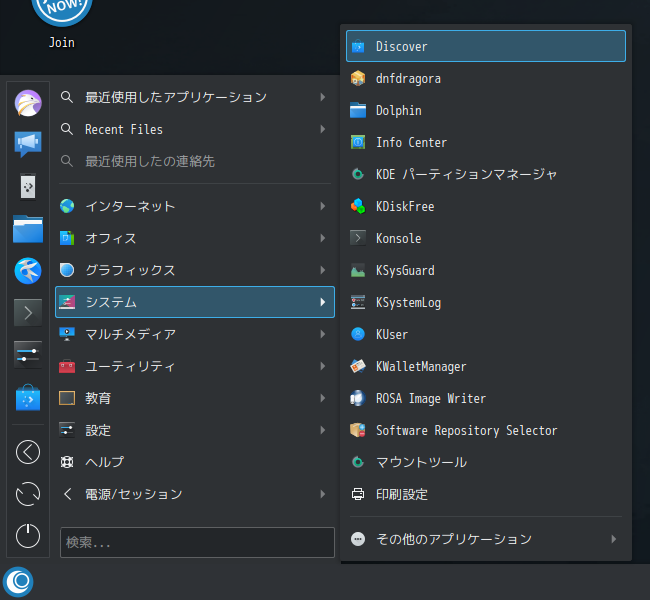Open KWalletManager entry
This screenshot has width=650, height=600.
click(x=486, y=366)
